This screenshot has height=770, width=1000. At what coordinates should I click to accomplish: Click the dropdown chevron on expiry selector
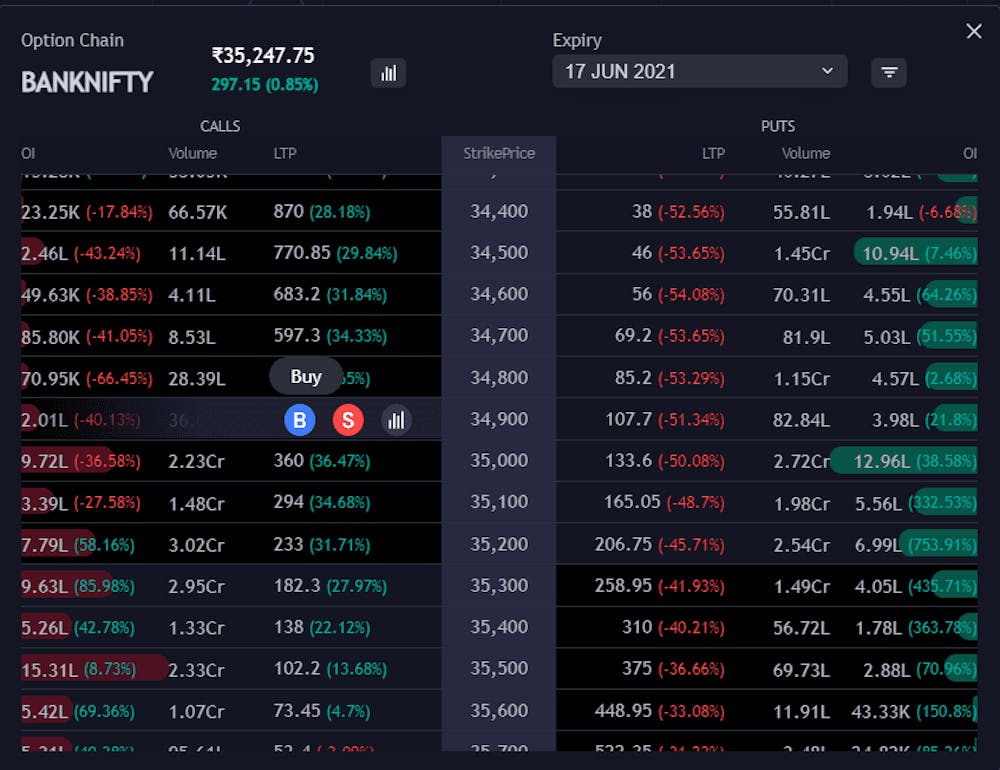point(827,71)
